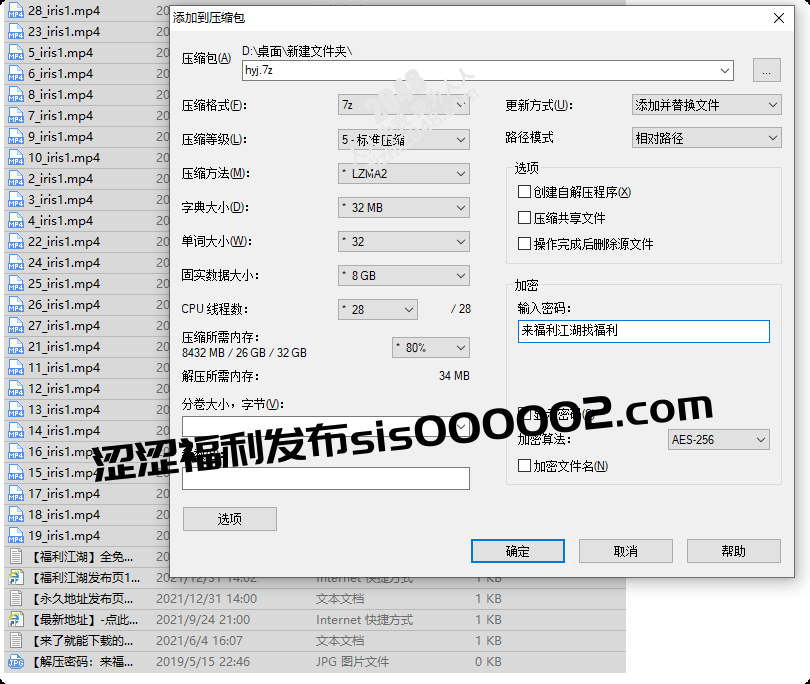Screen dimensions: 810x684
Task: Open the 路径模式 相对路径 dropdown
Action: click(706, 138)
